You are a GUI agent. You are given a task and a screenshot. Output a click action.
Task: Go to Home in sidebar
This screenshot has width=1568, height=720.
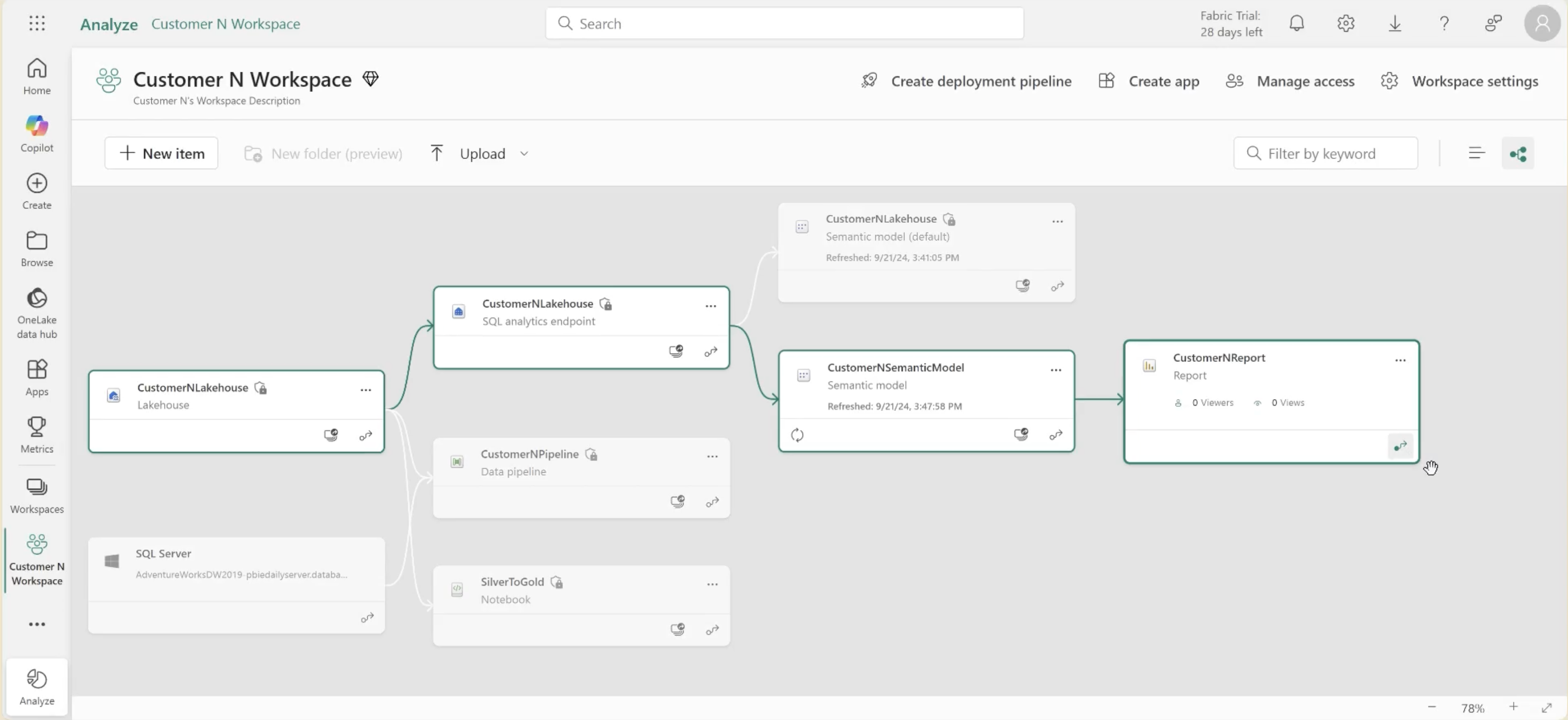[x=36, y=76]
